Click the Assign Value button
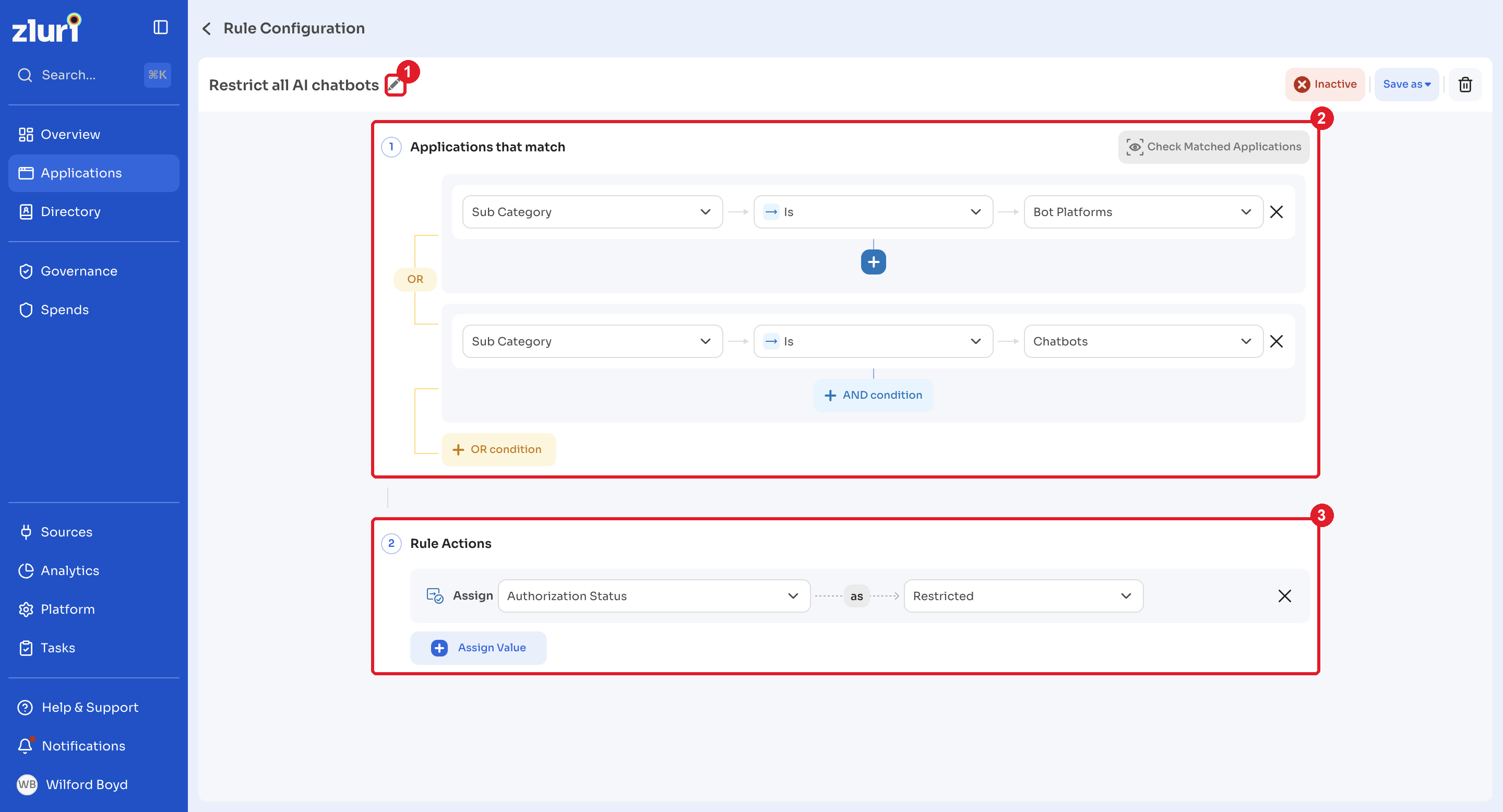Screen dimensions: 1503x812 click(478, 648)
